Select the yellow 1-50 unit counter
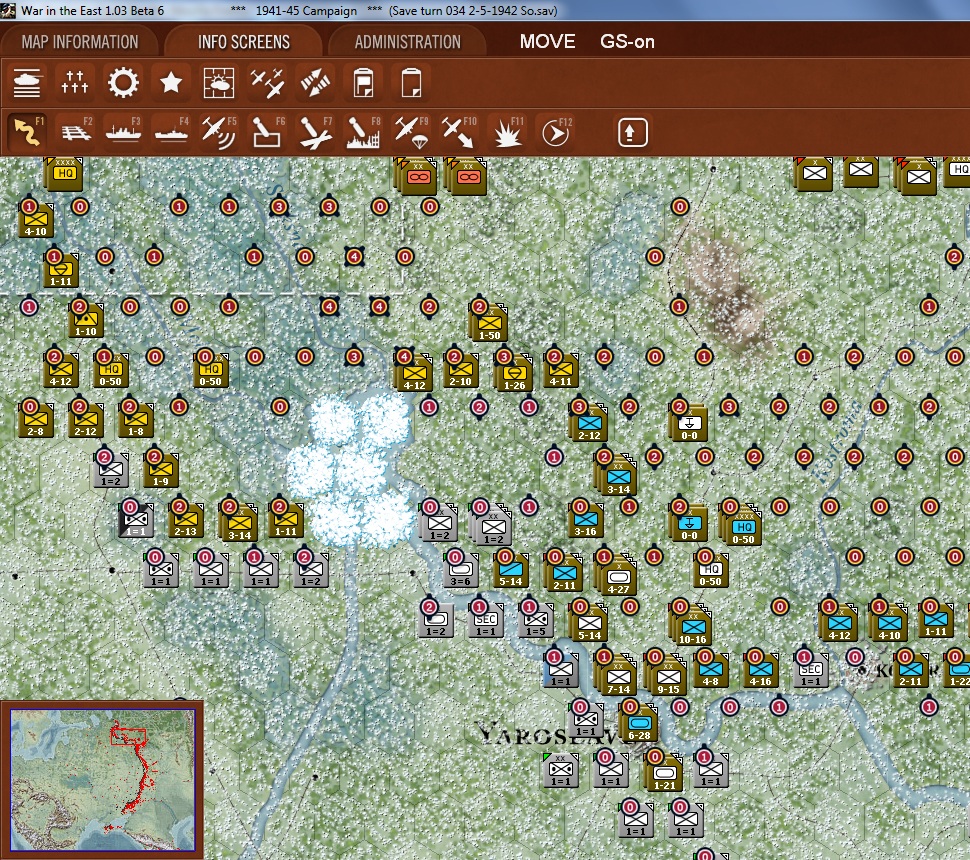Image resolution: width=970 pixels, height=860 pixels. pos(489,324)
